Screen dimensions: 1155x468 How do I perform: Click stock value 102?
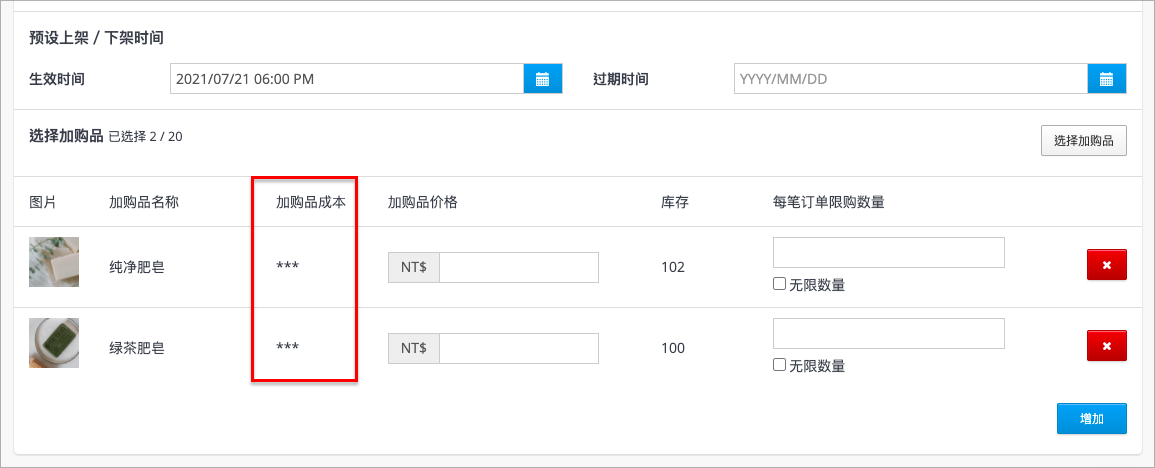pos(673,268)
